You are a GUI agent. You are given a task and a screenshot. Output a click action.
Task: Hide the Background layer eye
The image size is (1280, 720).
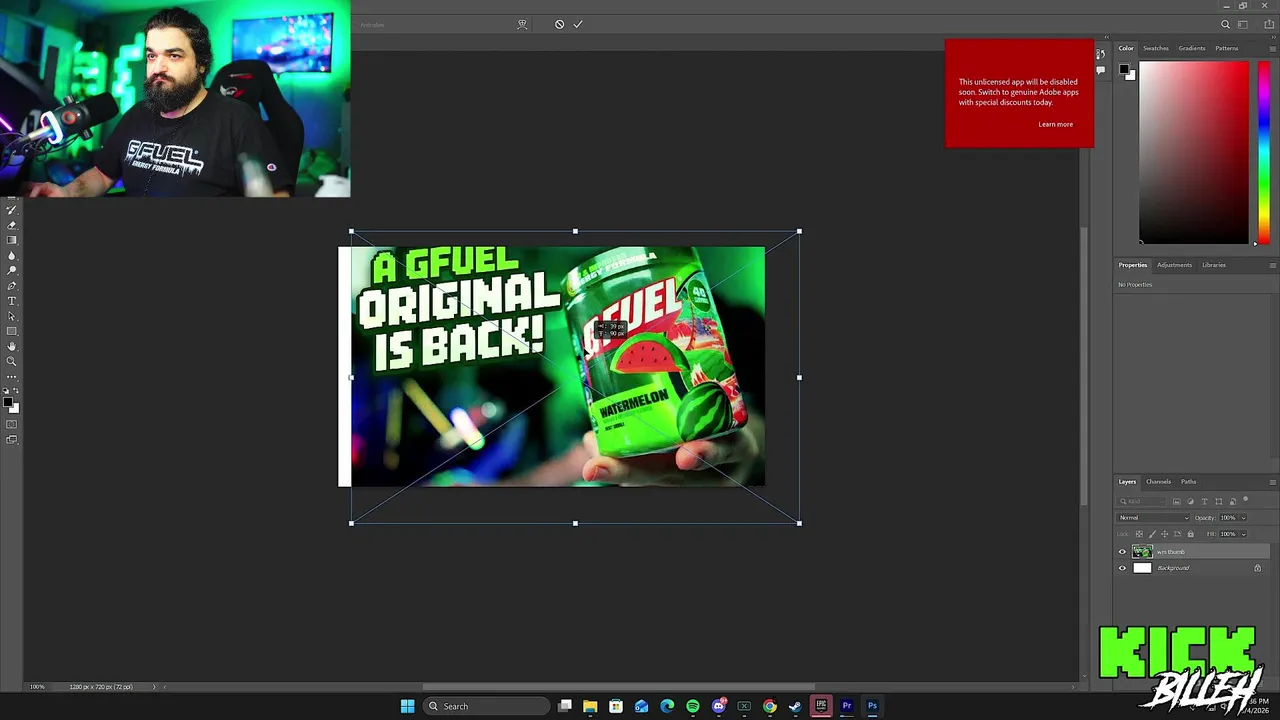click(1122, 568)
